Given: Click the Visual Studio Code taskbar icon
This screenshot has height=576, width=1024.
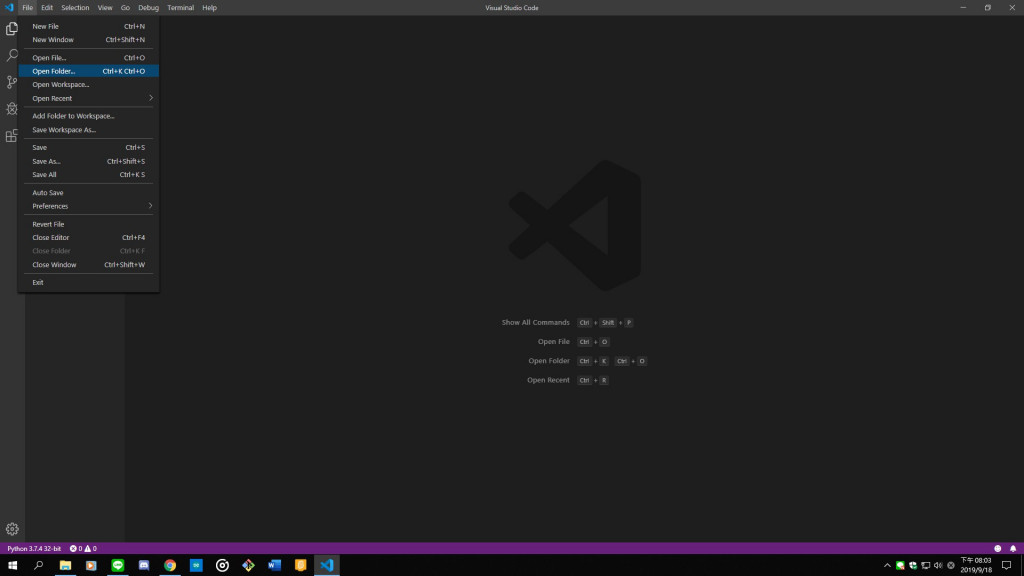Looking at the screenshot, I should (x=327, y=566).
